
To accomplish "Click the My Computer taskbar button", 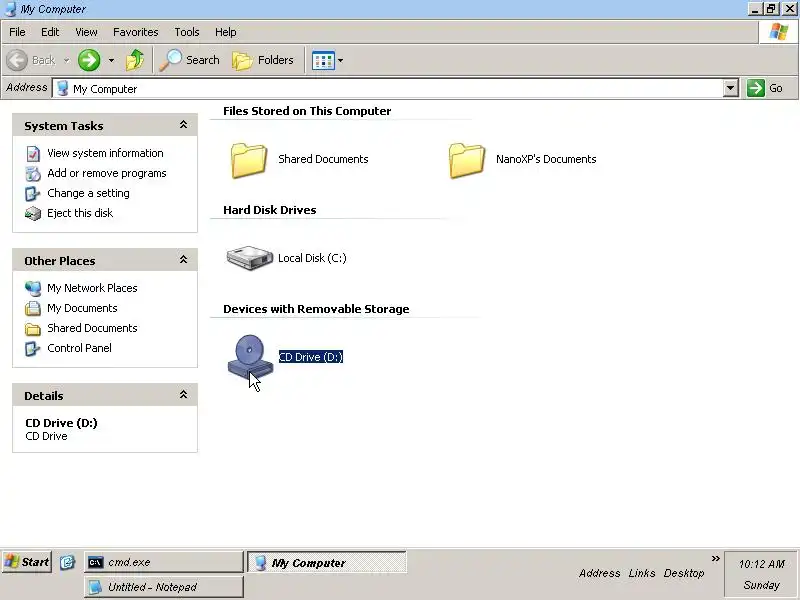I will [x=327, y=562].
